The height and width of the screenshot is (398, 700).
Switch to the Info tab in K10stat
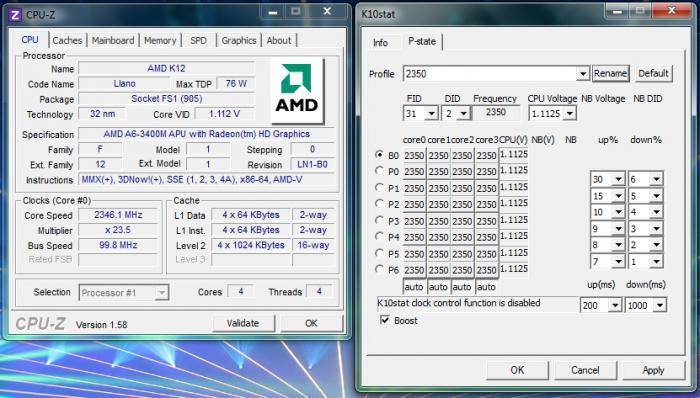pos(380,42)
